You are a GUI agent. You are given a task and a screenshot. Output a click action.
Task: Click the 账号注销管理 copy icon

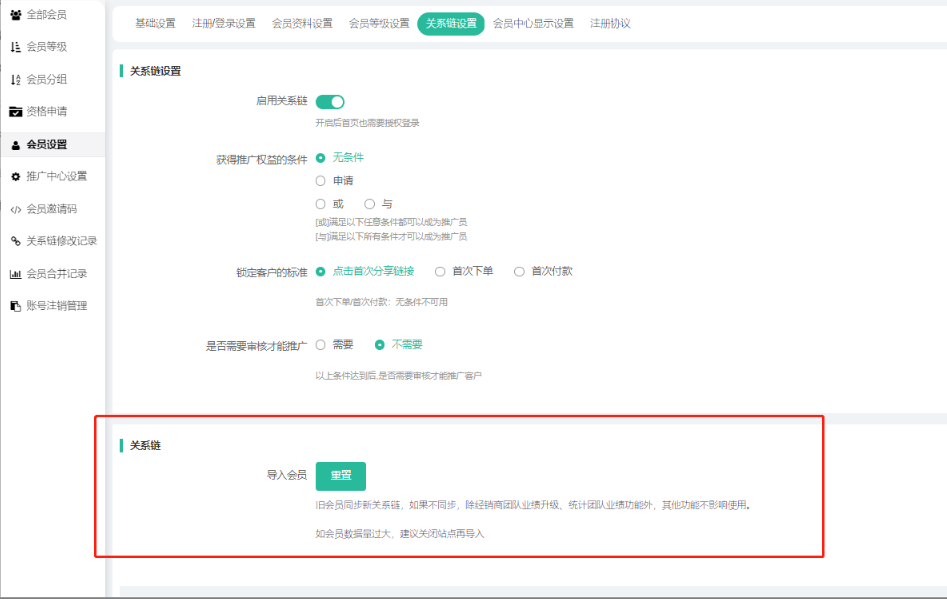point(15,306)
